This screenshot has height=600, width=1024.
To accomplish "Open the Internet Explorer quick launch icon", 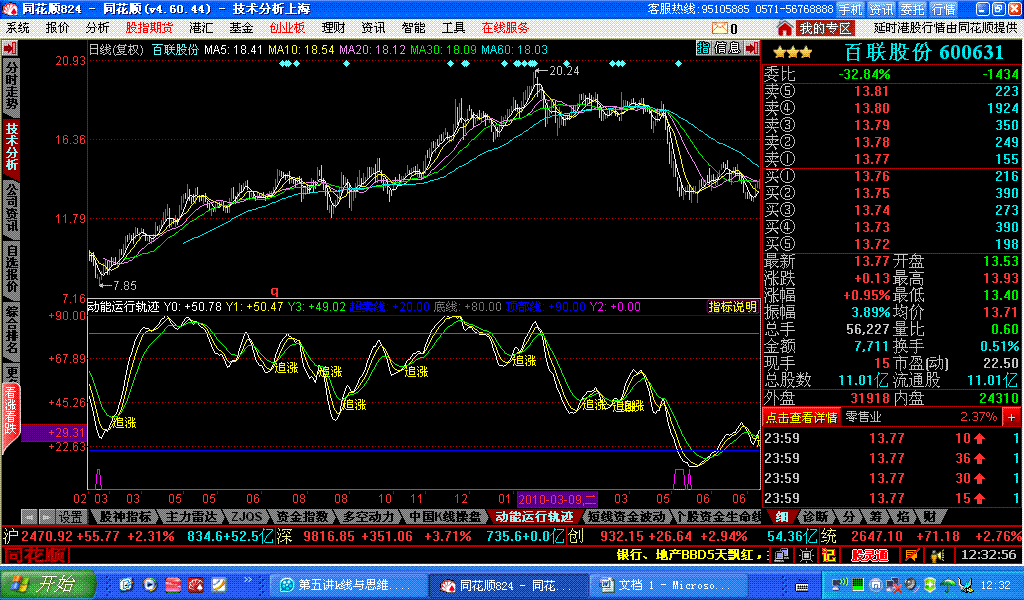I will point(127,584).
